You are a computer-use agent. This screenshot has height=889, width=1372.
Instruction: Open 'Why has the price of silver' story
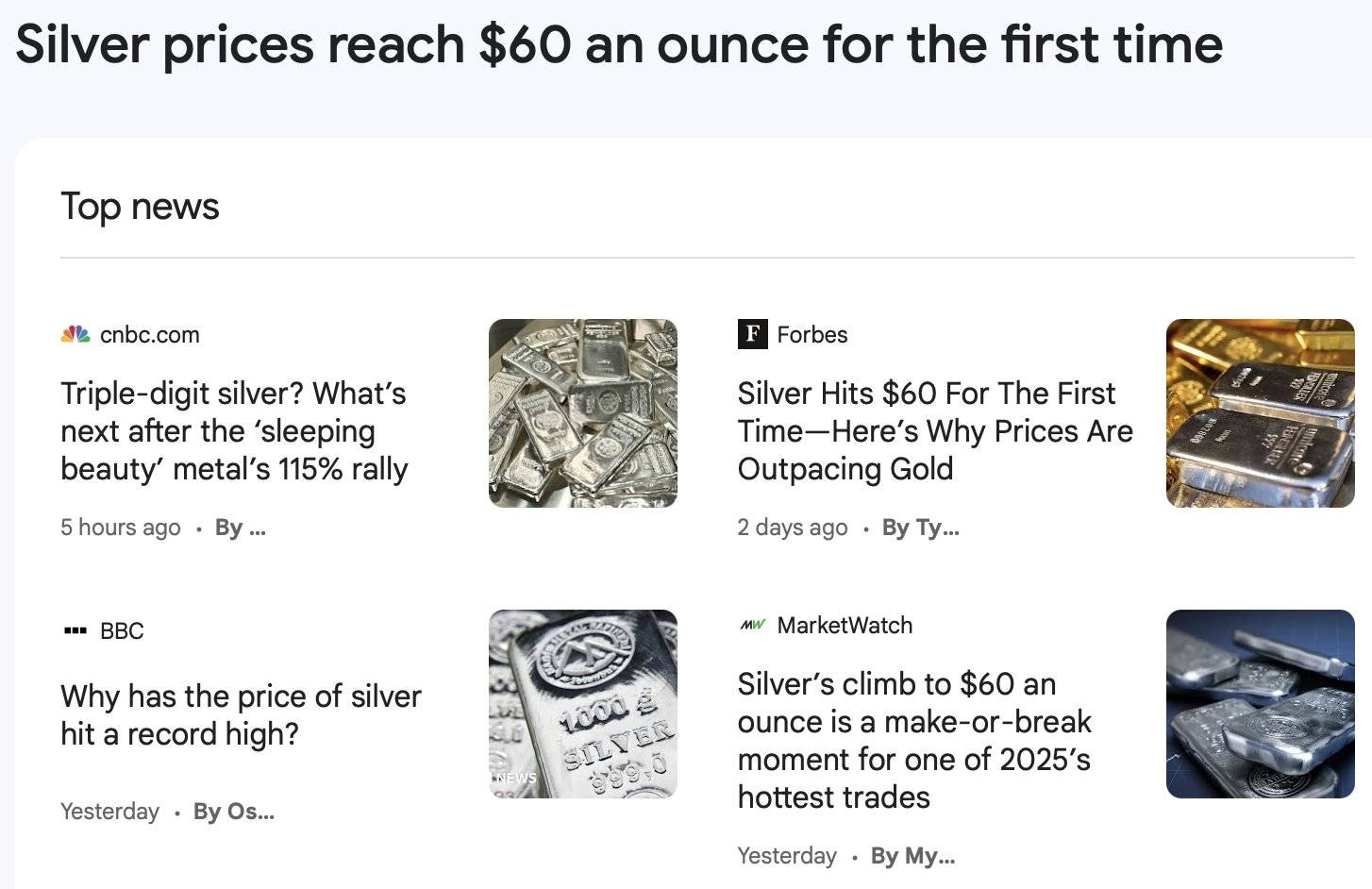coord(241,714)
